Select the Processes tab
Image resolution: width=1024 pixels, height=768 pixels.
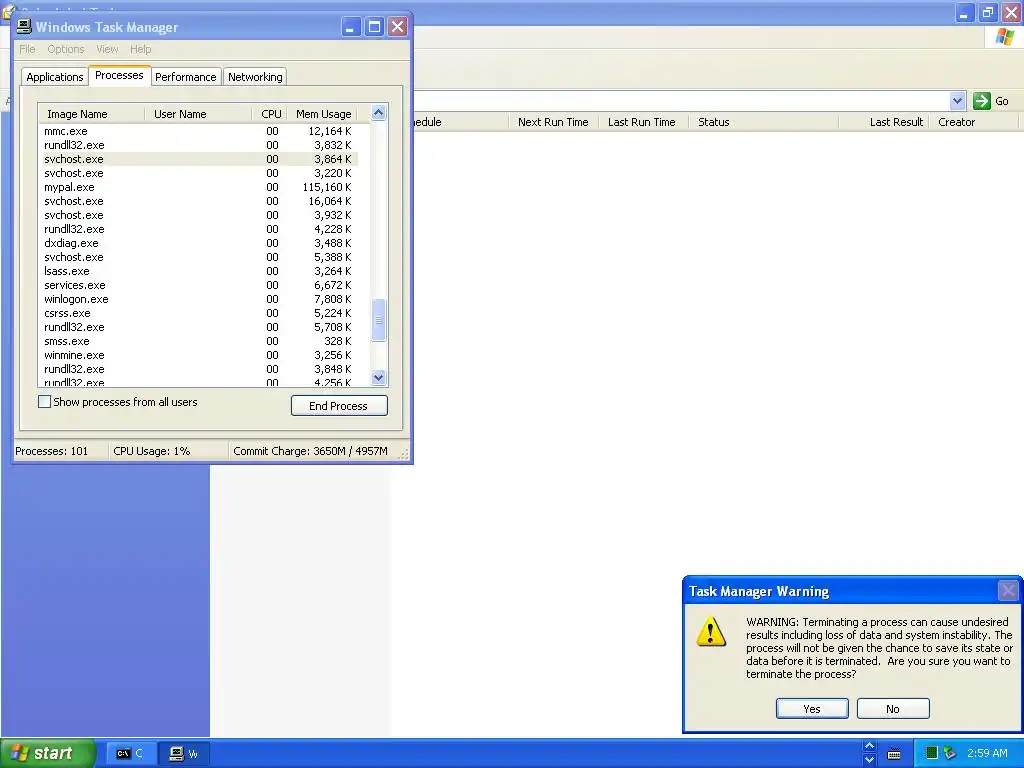(119, 75)
